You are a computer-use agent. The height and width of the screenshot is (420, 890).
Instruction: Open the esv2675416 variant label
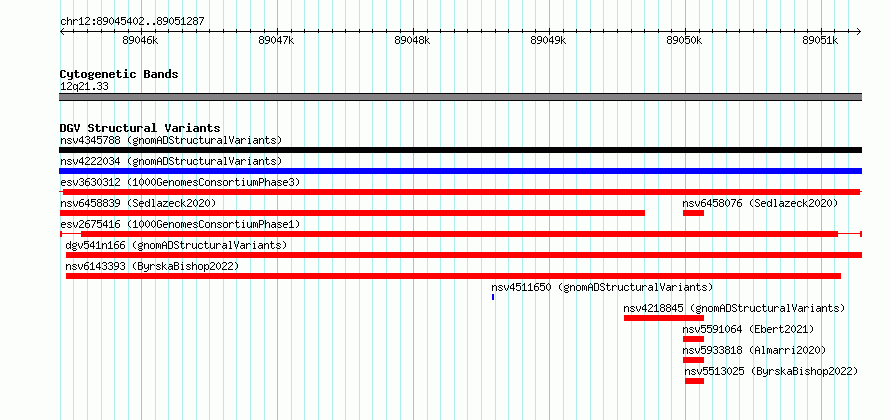[180, 224]
